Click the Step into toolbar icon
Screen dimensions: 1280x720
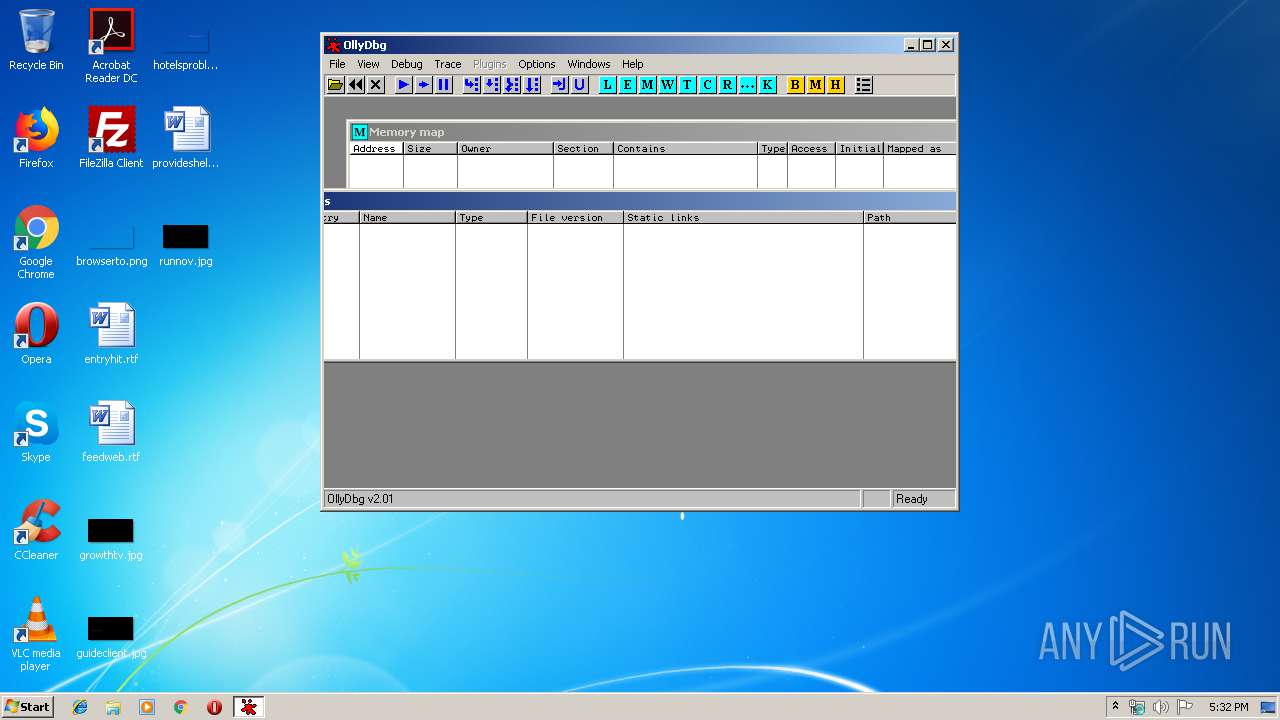point(472,85)
